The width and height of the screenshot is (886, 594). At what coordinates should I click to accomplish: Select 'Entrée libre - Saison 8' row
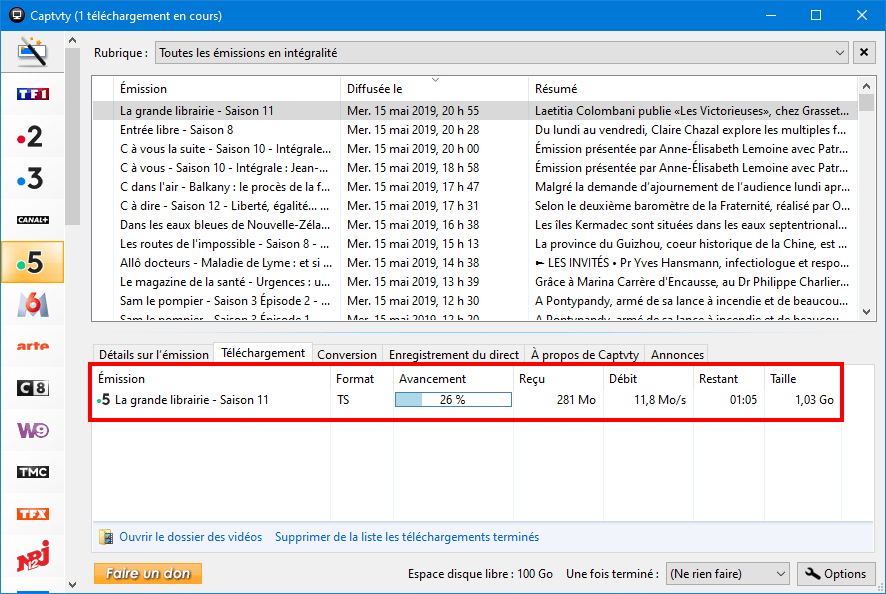coord(475,130)
